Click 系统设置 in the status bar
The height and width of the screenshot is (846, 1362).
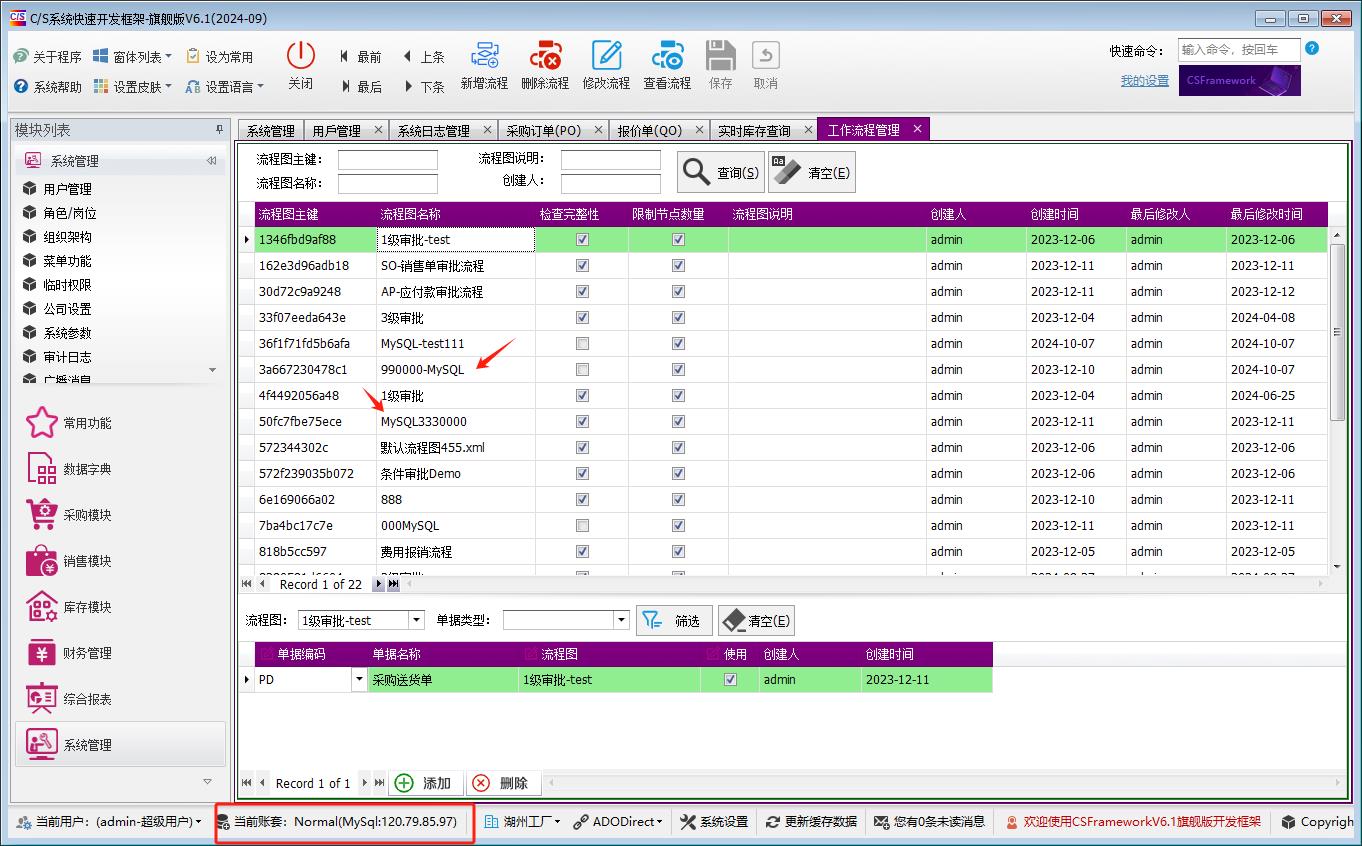tap(714, 822)
